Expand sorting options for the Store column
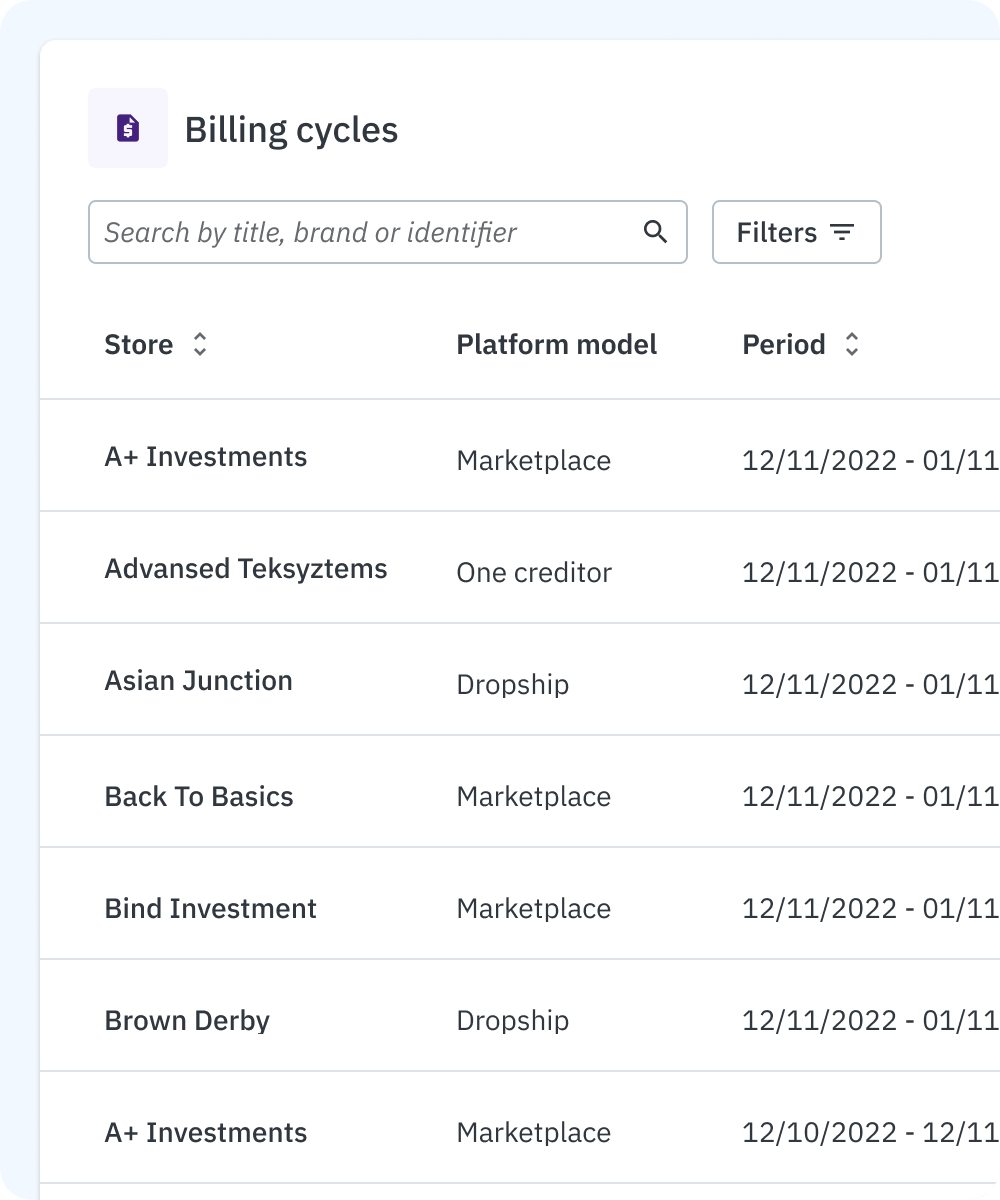Screen dimensions: 1000x1200 199,344
